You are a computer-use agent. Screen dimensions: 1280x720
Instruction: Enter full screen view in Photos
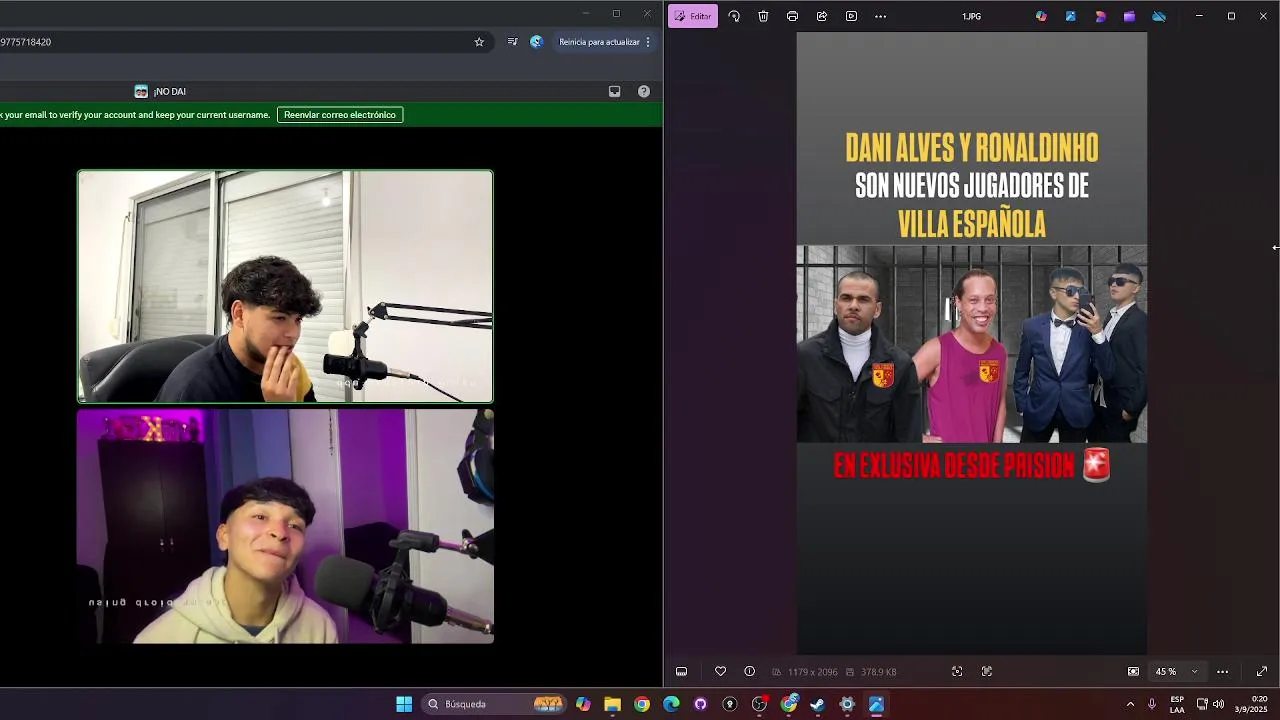coord(1261,671)
